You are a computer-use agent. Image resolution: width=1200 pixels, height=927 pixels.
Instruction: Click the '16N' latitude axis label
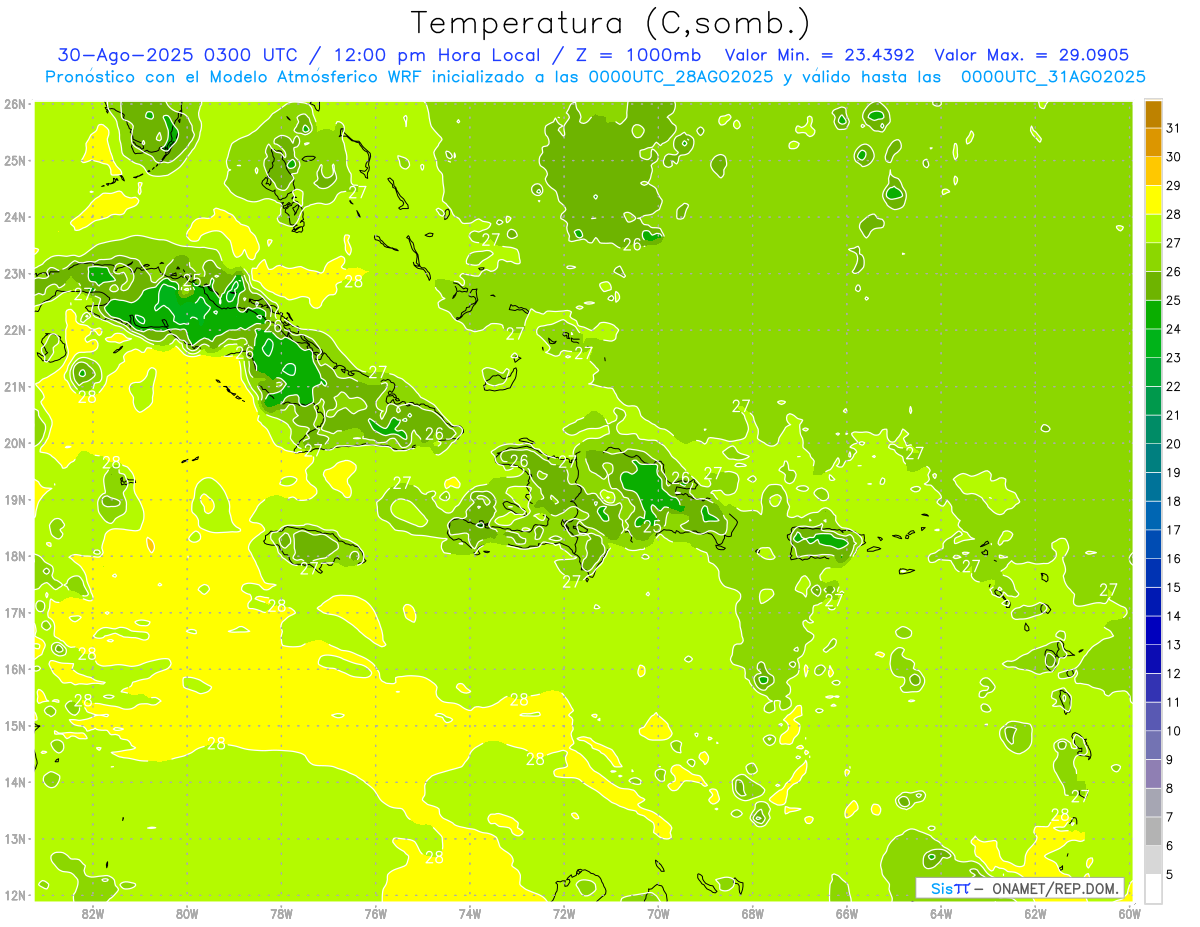click(14, 669)
